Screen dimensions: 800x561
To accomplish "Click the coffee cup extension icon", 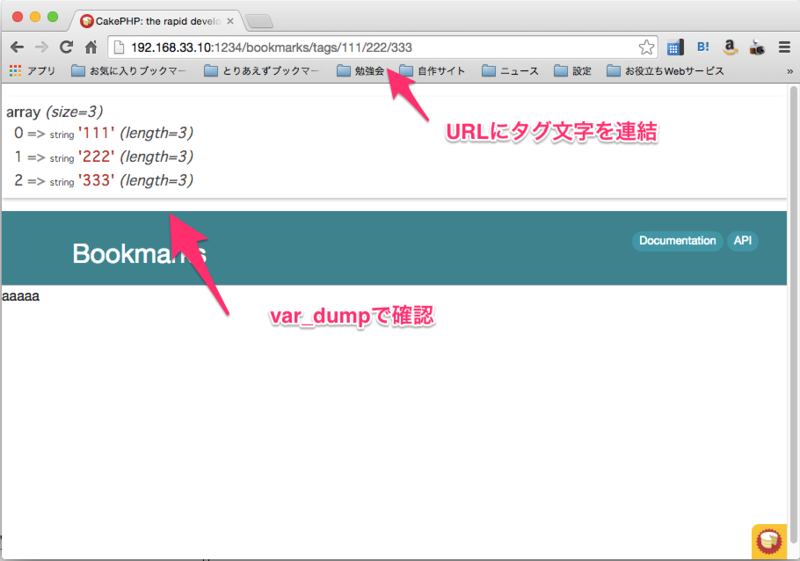I will 757,47.
